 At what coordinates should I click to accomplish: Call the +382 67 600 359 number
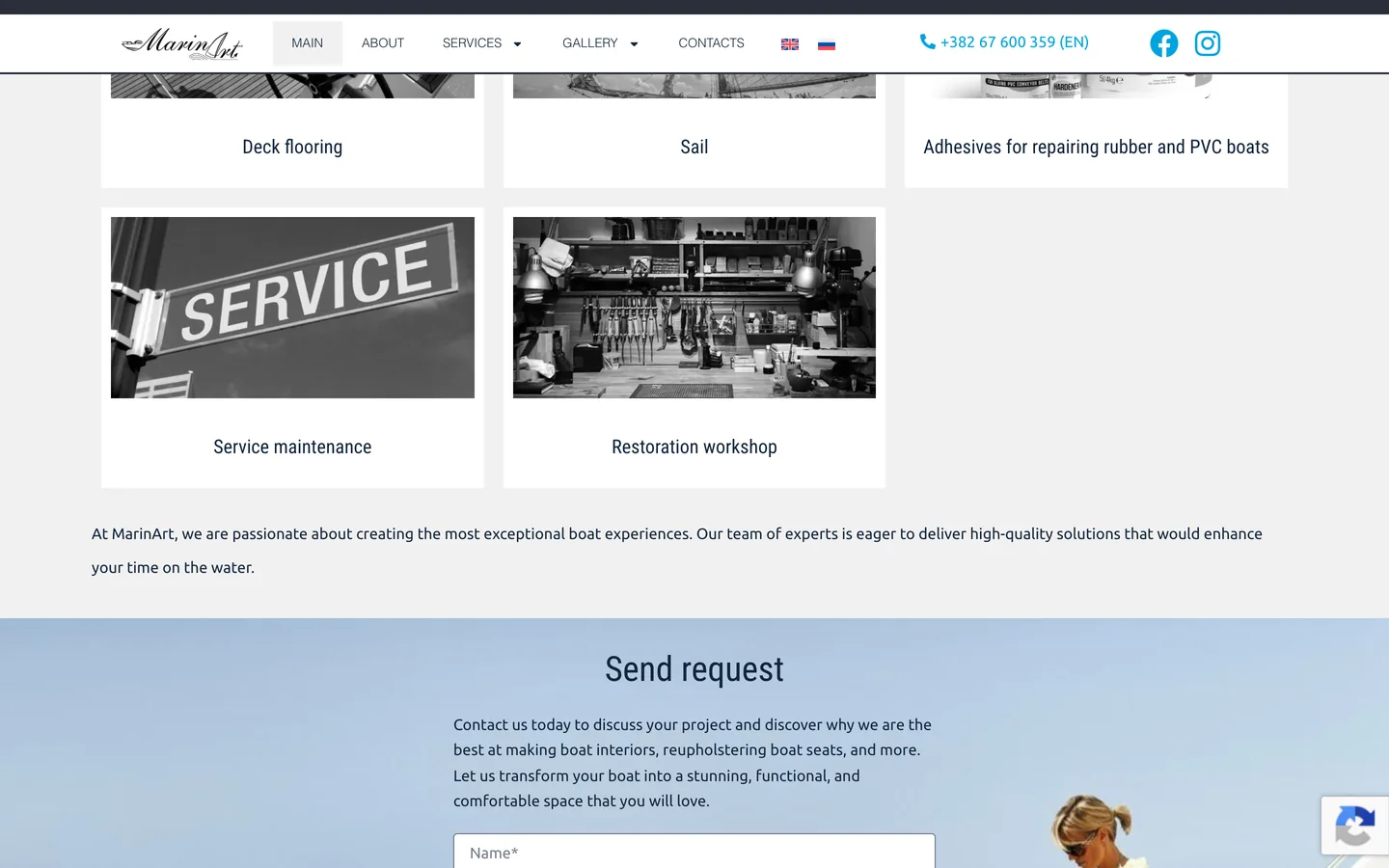point(1015,41)
